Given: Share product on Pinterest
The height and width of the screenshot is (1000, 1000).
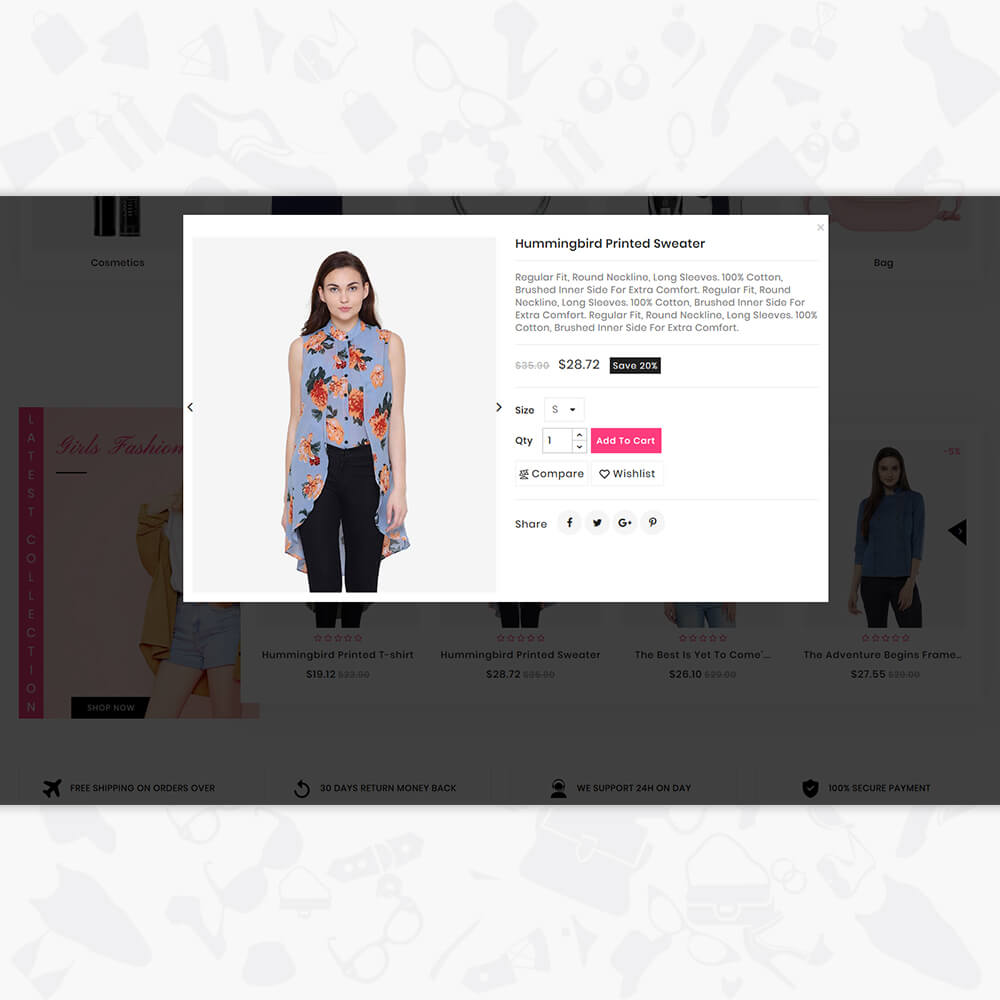Looking at the screenshot, I should tap(652, 522).
